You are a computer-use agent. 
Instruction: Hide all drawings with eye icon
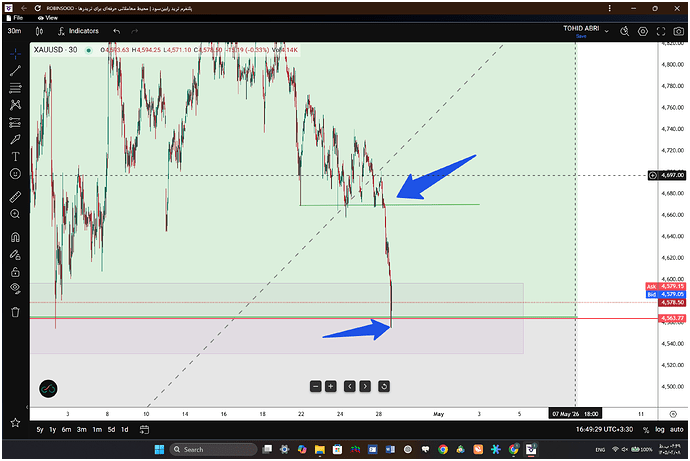pos(15,289)
